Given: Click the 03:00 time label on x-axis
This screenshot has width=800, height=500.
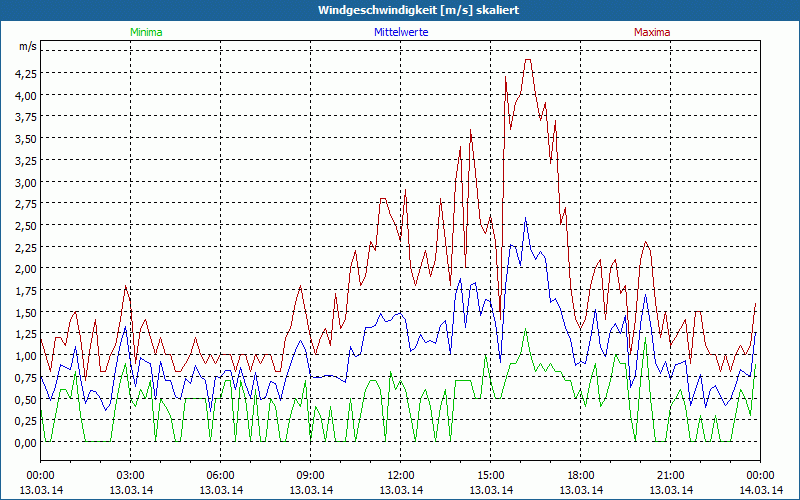Looking at the screenshot, I should pyautogui.click(x=131, y=476).
